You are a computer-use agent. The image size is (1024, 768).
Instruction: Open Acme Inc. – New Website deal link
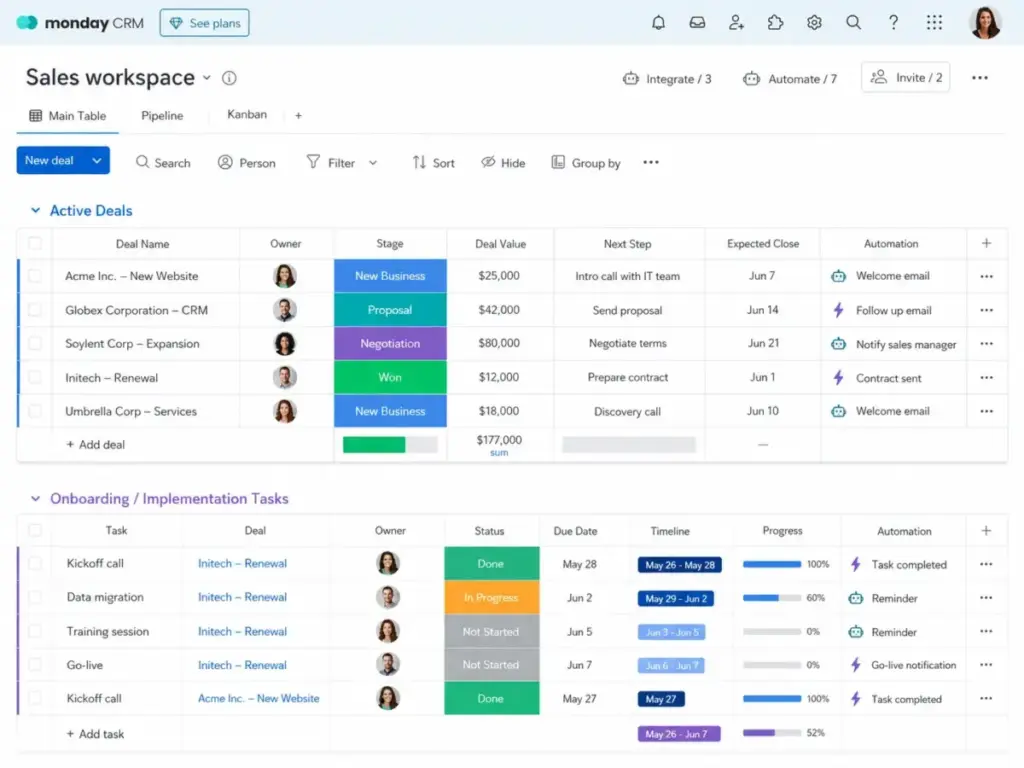(259, 698)
